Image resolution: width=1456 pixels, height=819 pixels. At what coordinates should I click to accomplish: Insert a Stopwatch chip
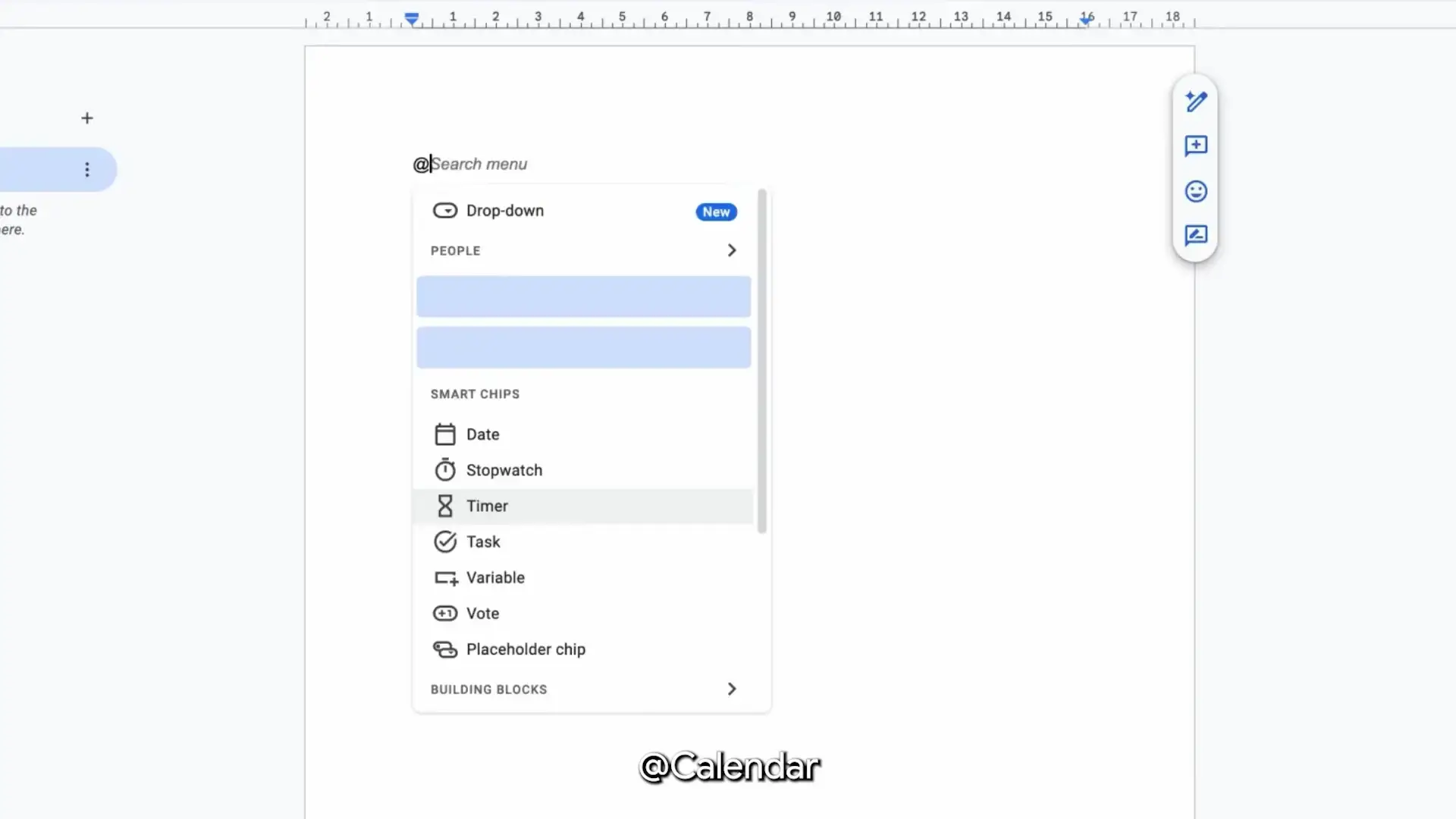504,470
